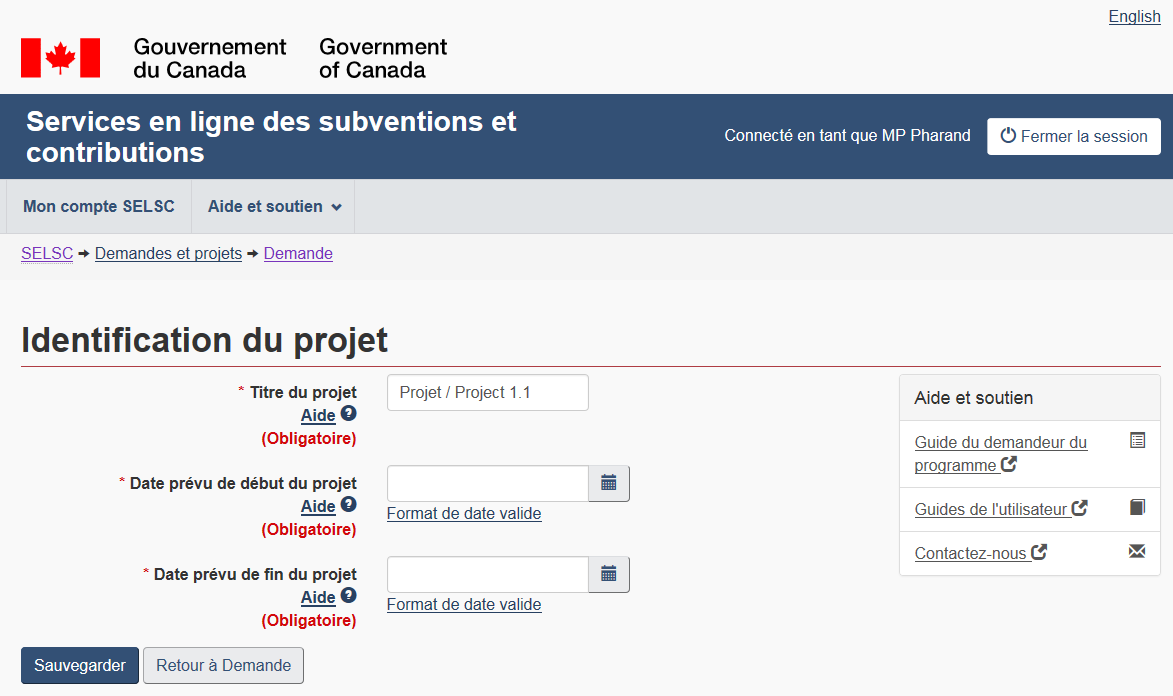This screenshot has width=1173, height=696.
Task: Click help question icon for start date
Action: (348, 504)
